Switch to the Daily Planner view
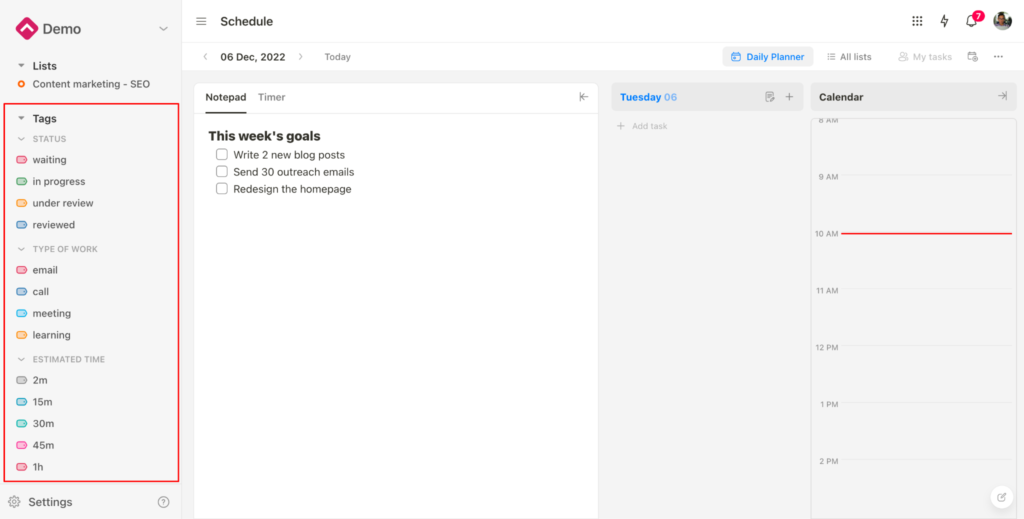 pos(767,57)
